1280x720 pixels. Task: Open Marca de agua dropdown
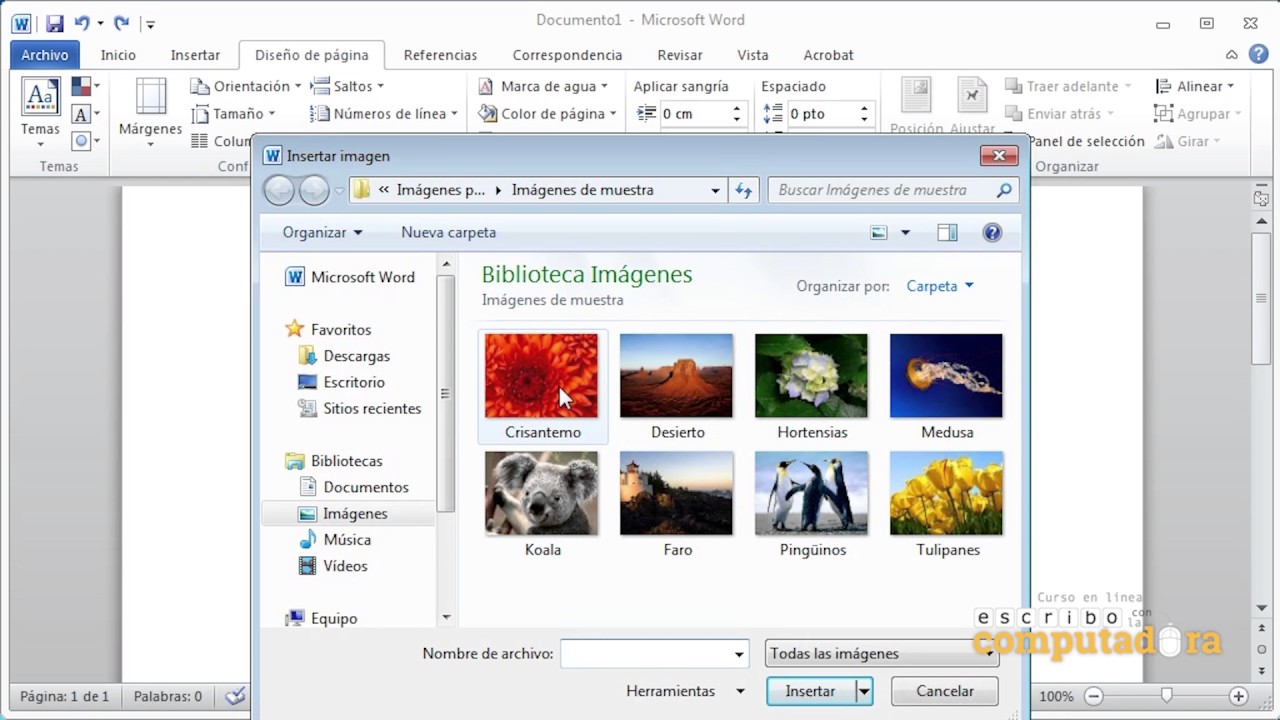[543, 87]
